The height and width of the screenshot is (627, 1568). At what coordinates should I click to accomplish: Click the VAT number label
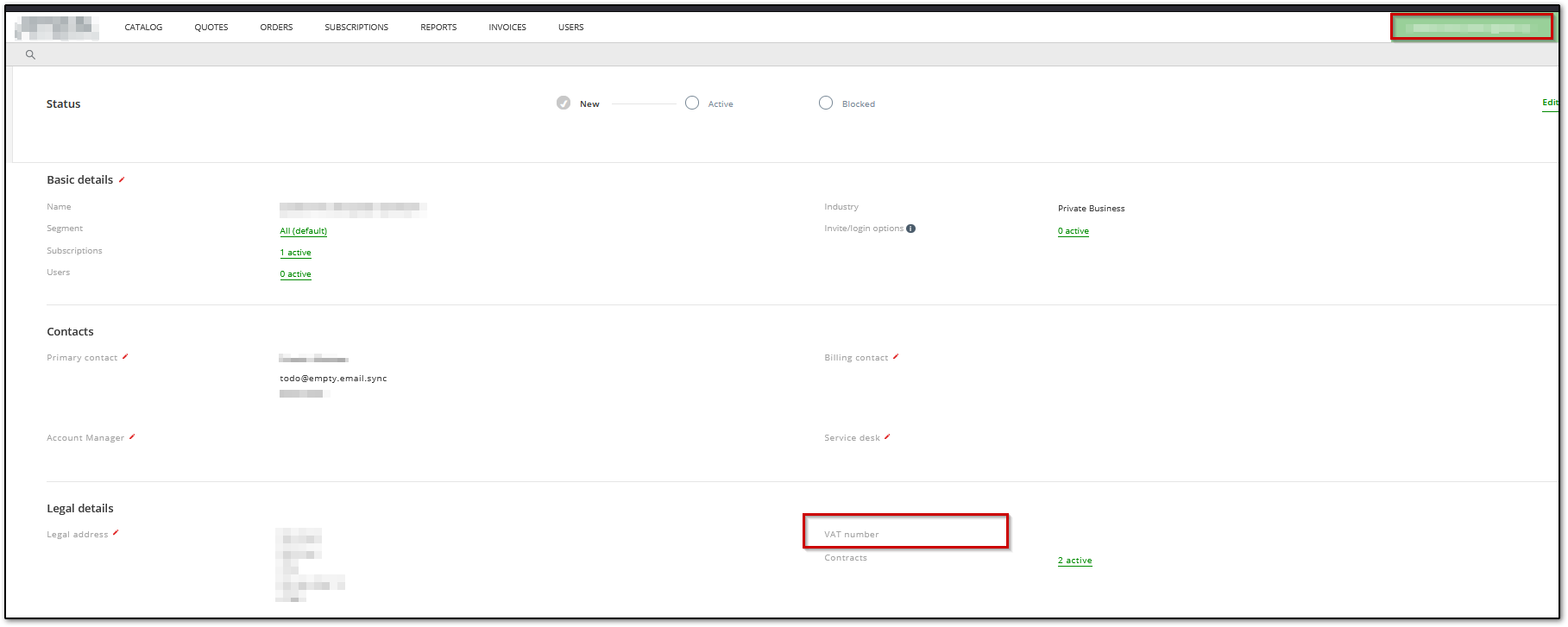coord(852,535)
